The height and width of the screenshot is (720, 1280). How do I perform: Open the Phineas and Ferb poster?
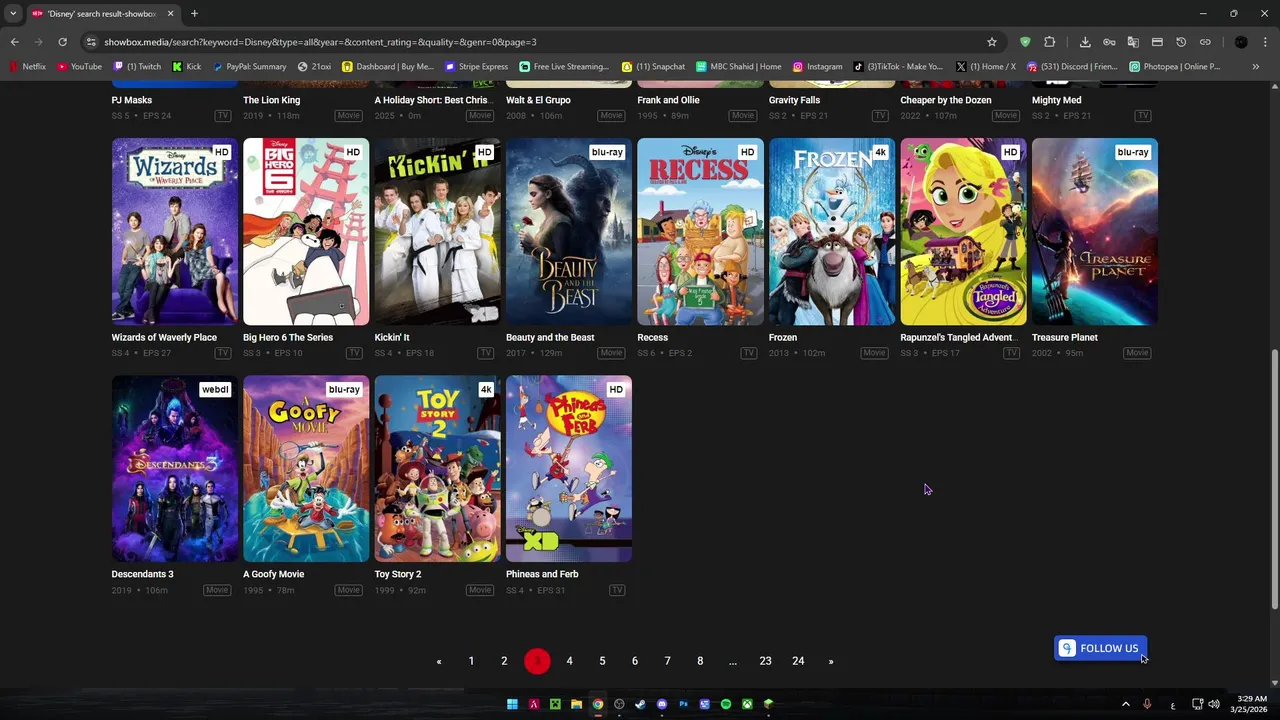(x=569, y=468)
